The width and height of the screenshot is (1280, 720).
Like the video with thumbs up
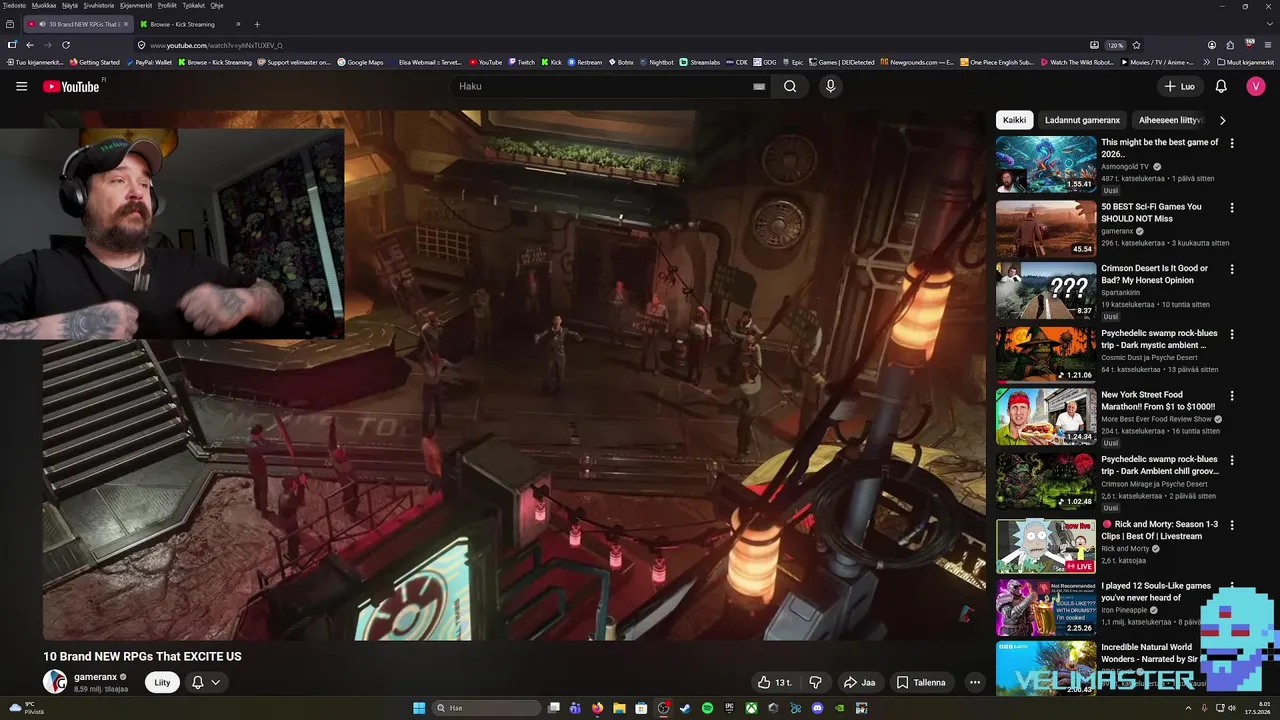tap(774, 682)
